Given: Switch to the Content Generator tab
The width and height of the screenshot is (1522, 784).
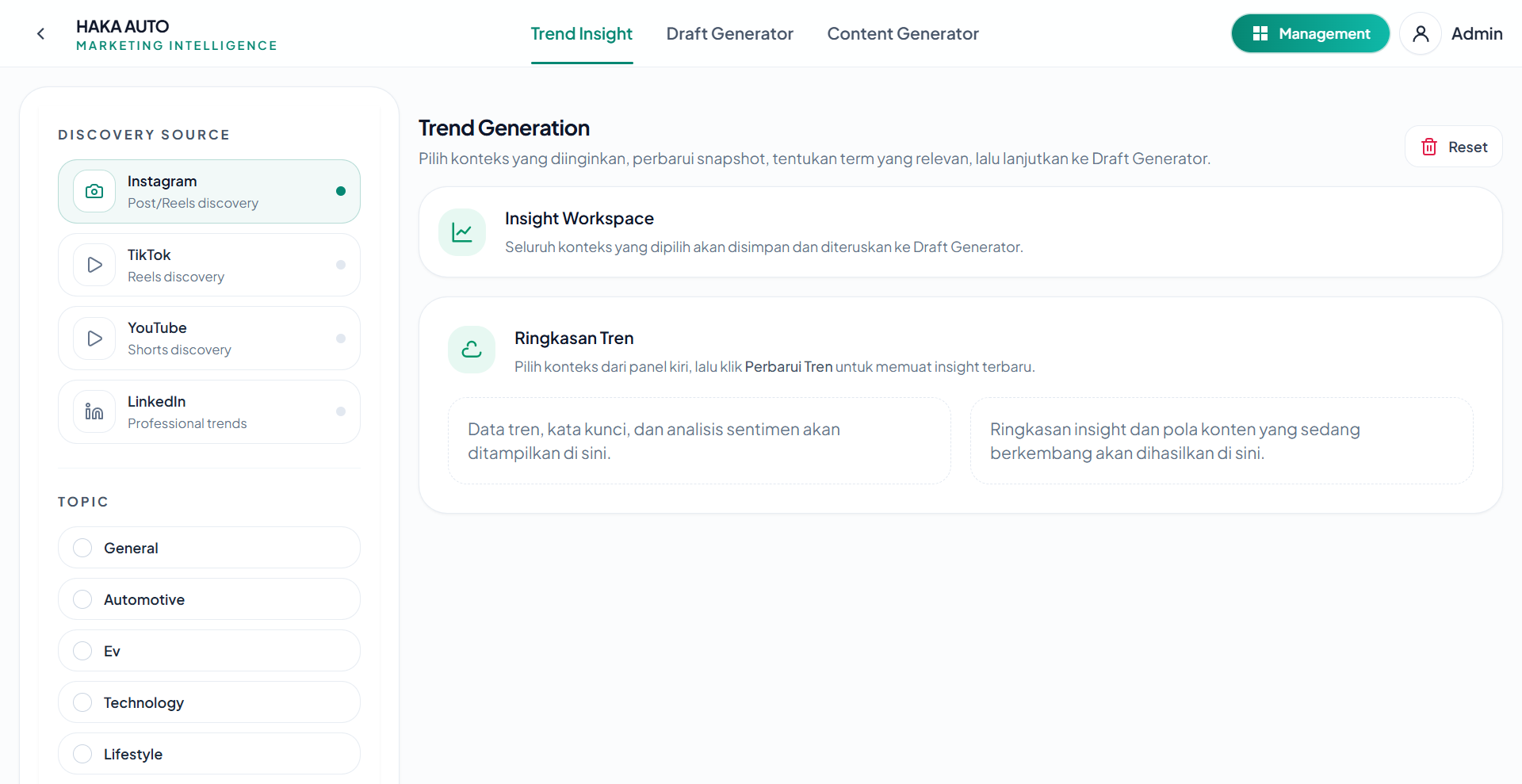Looking at the screenshot, I should coord(903,34).
